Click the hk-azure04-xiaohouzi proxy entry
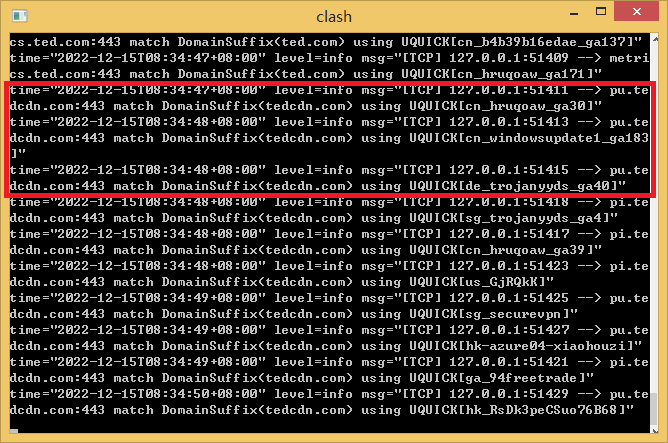The image size is (668, 443). (547, 346)
